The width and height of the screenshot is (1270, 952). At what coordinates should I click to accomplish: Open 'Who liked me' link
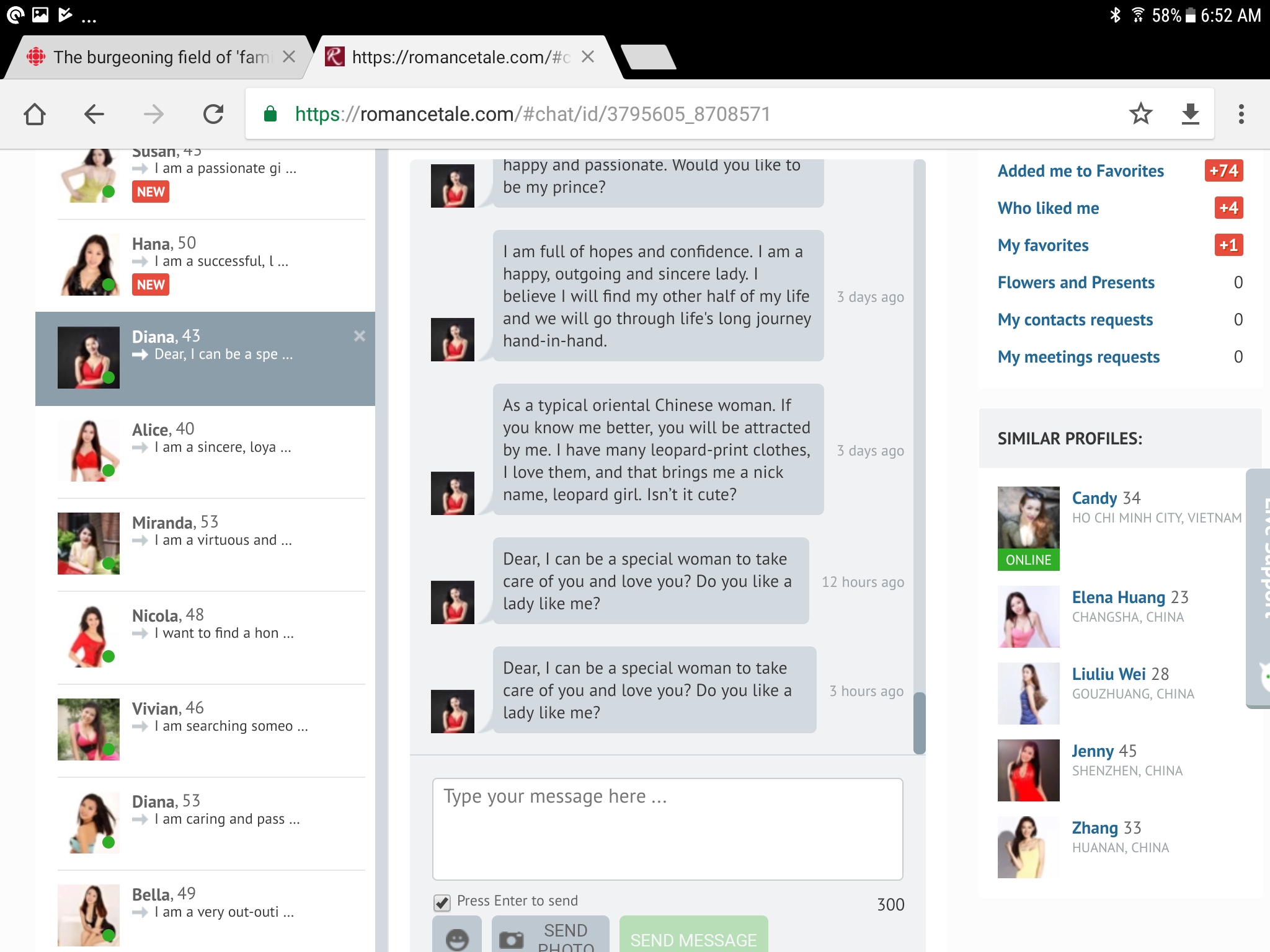1048,208
